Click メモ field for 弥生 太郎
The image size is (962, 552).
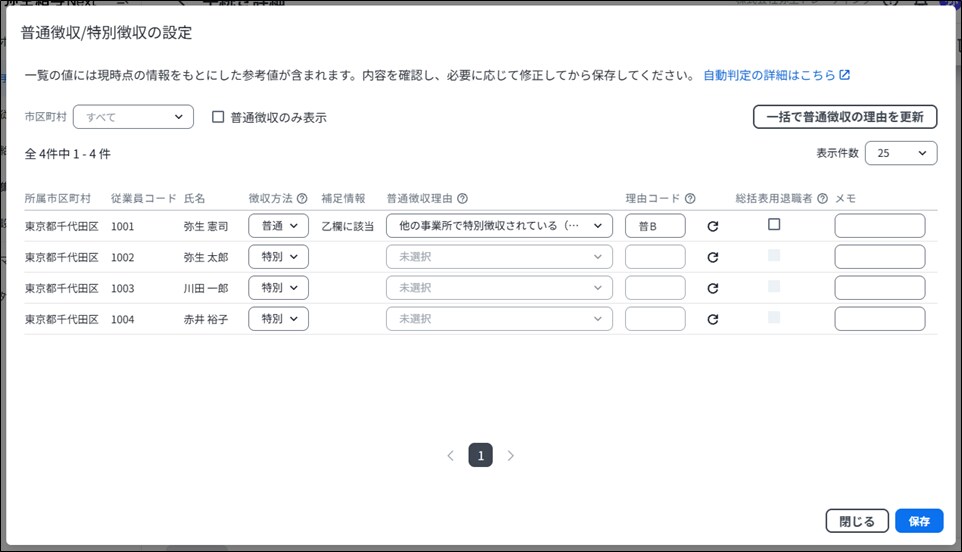[x=880, y=257]
